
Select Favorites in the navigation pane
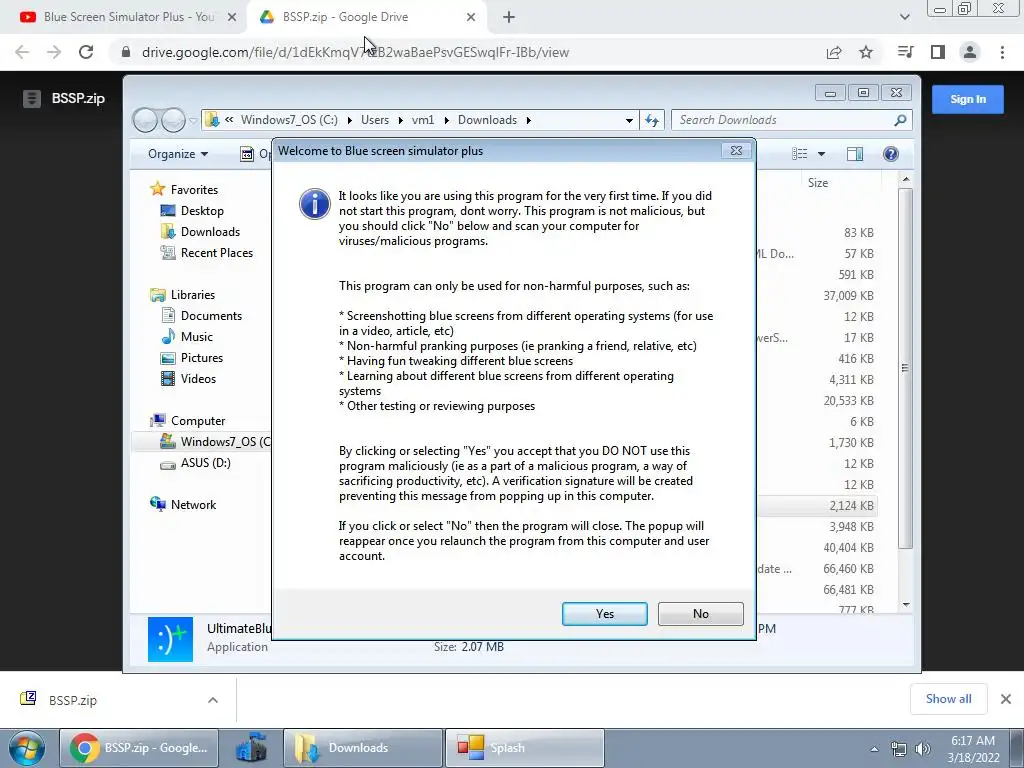point(194,189)
